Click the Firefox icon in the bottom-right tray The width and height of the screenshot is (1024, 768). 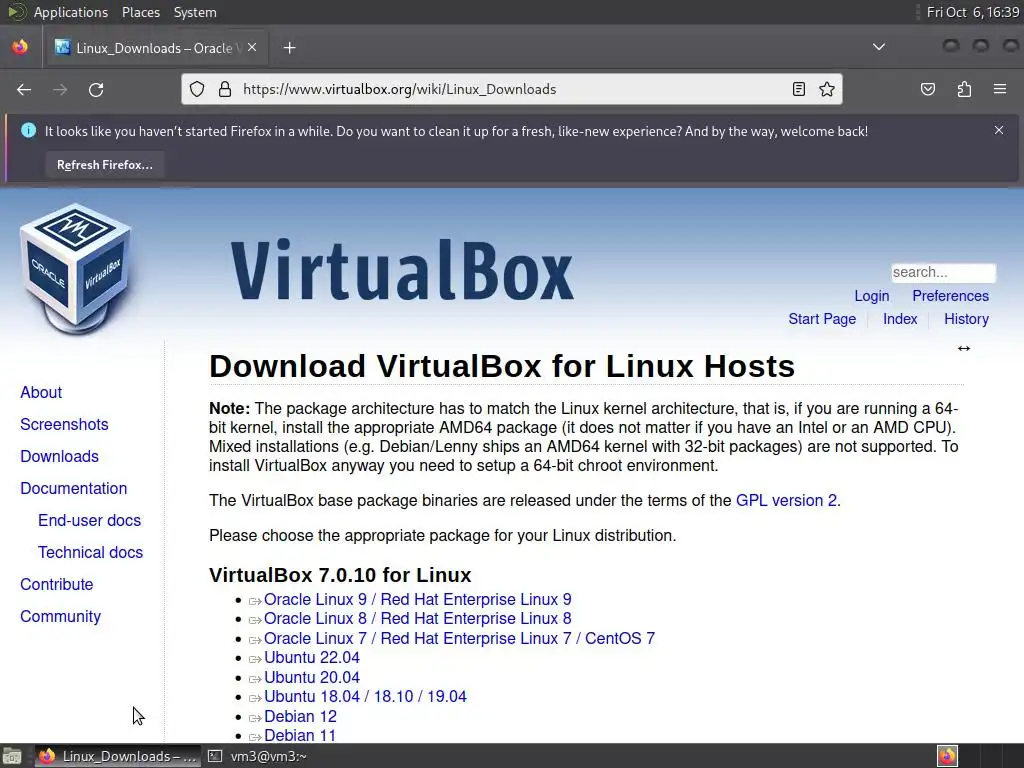point(948,756)
